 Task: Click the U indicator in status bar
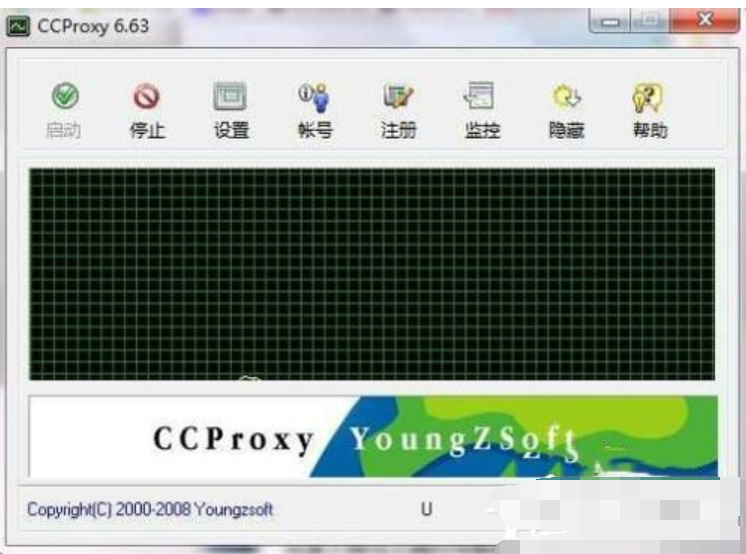point(427,509)
